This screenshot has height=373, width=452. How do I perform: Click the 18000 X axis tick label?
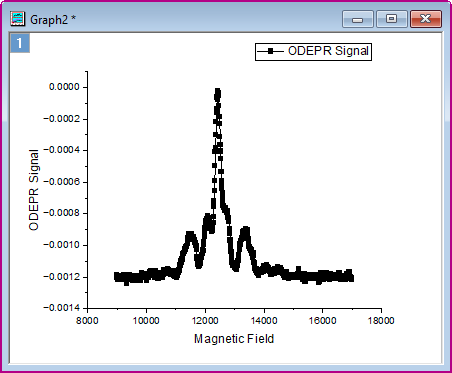pyautogui.click(x=381, y=321)
